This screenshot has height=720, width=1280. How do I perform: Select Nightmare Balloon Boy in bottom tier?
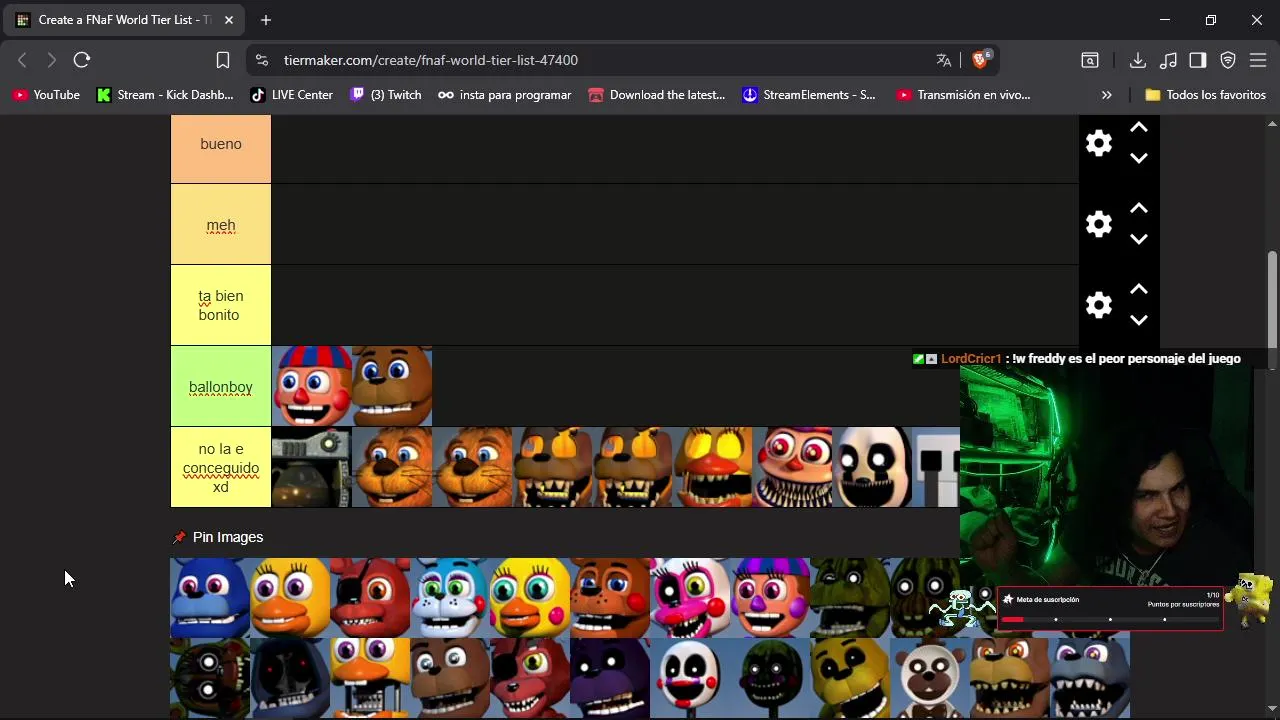(792, 467)
